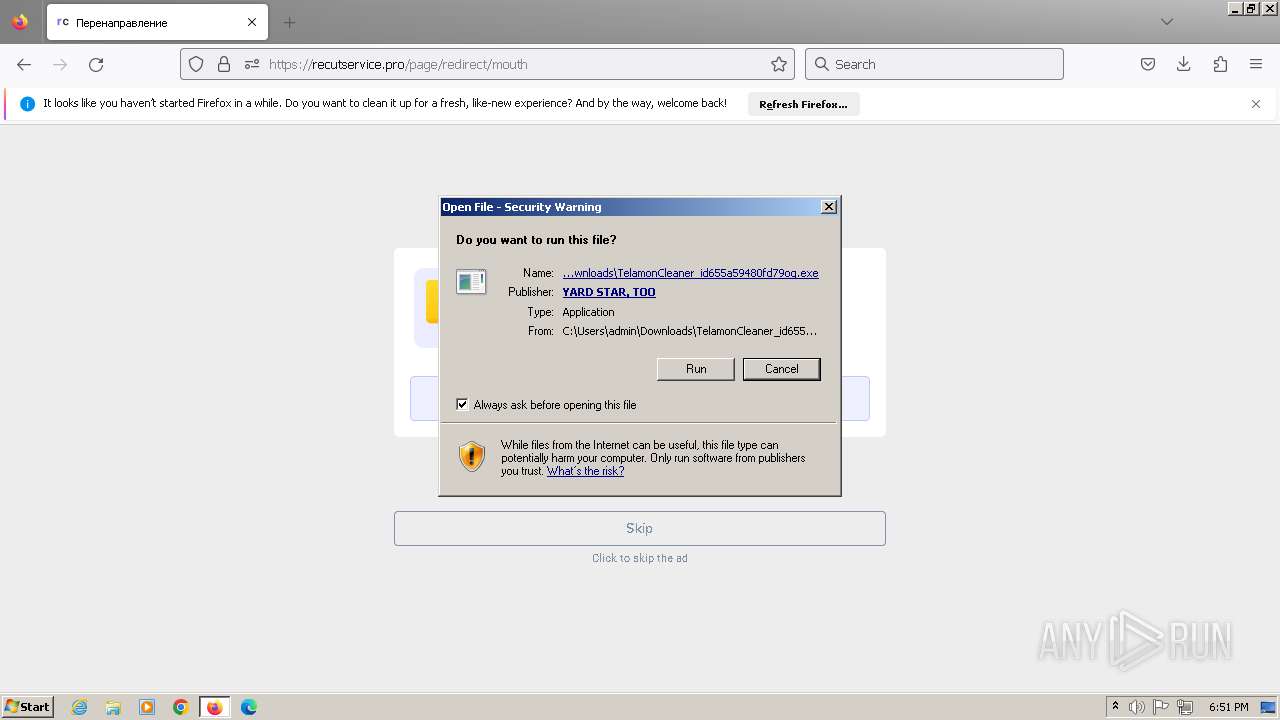The width and height of the screenshot is (1280, 720).
Task: Open site permissions icon in address bar
Action: [251, 64]
